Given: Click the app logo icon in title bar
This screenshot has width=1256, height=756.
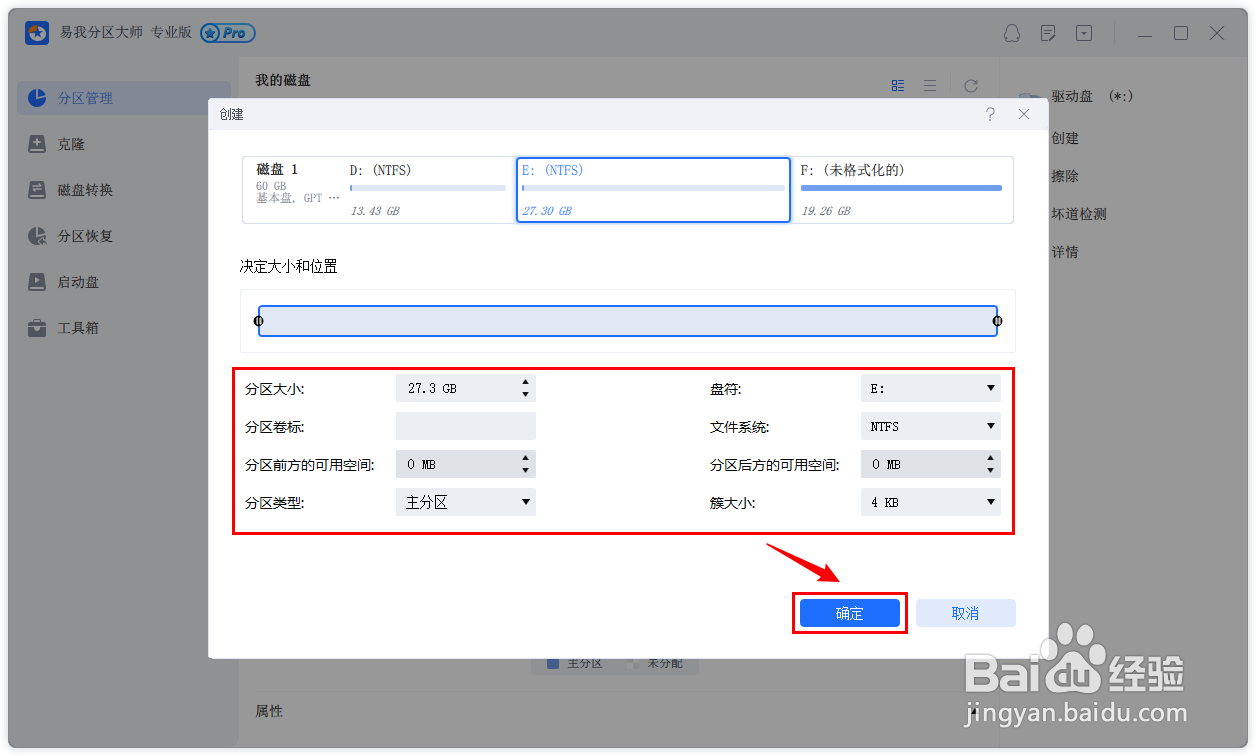Looking at the screenshot, I should [x=37, y=33].
